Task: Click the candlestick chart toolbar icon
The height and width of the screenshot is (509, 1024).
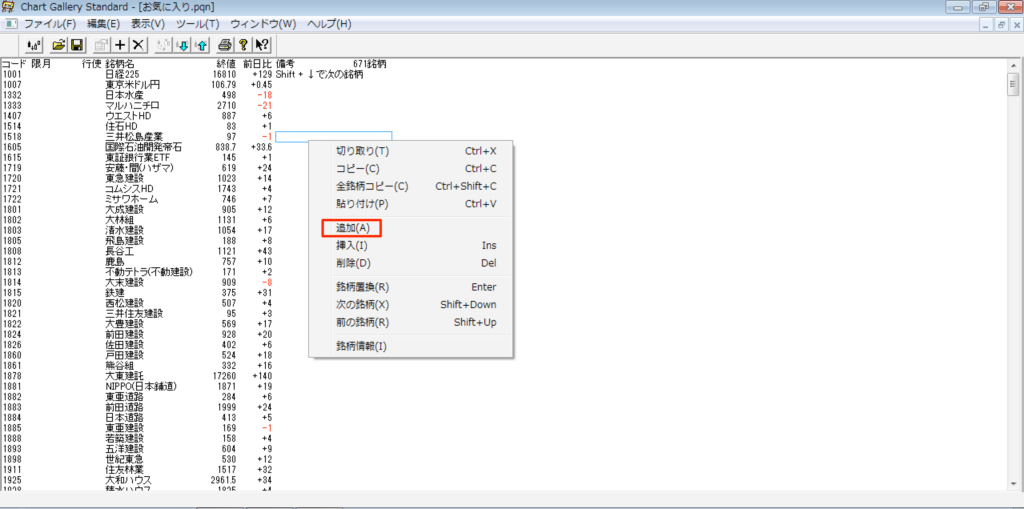Action: pos(34,45)
